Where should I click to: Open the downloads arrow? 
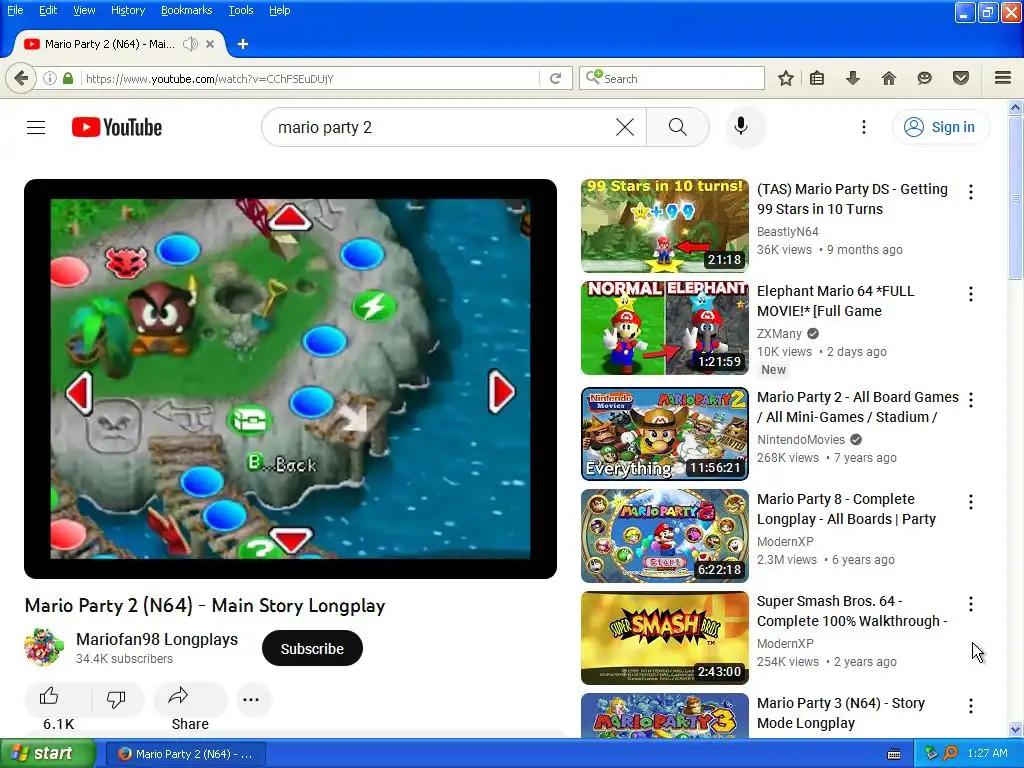(853, 78)
